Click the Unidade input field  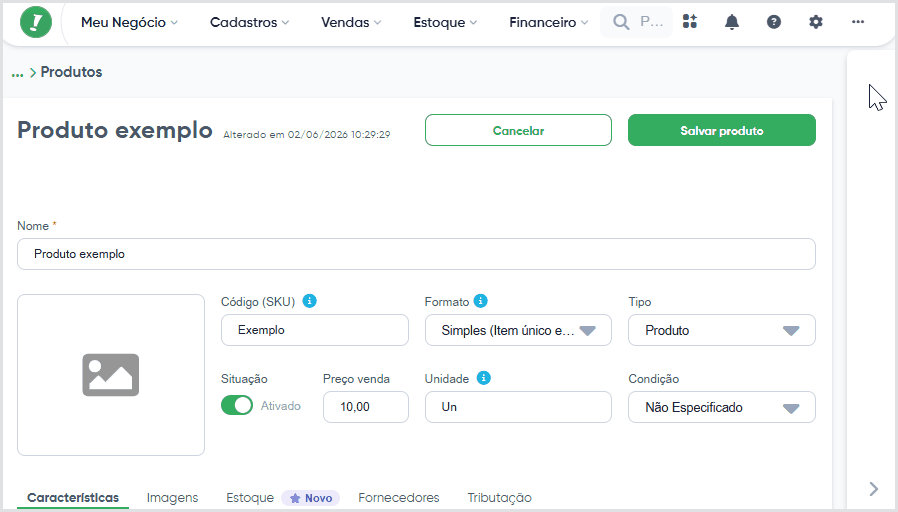(518, 407)
